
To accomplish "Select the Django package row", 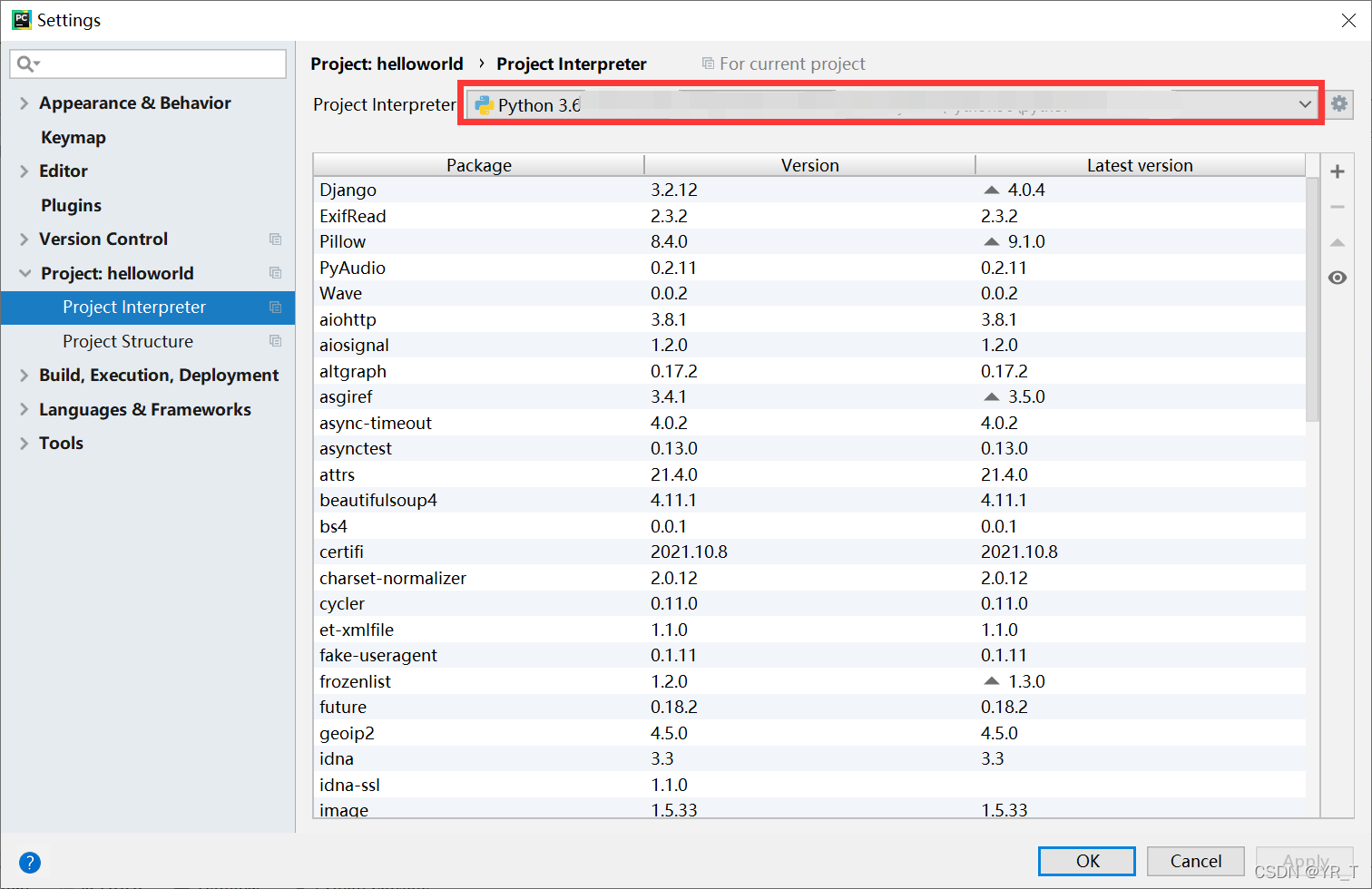I will [809, 190].
